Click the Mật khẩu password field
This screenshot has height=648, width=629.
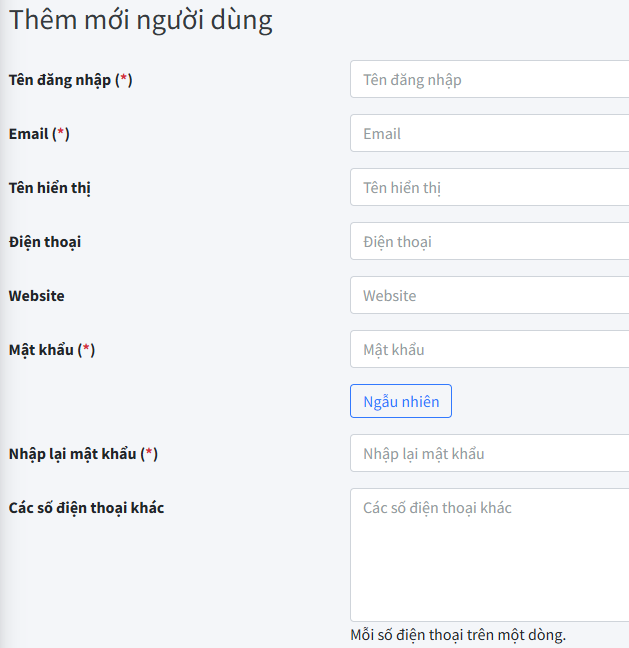pos(490,350)
